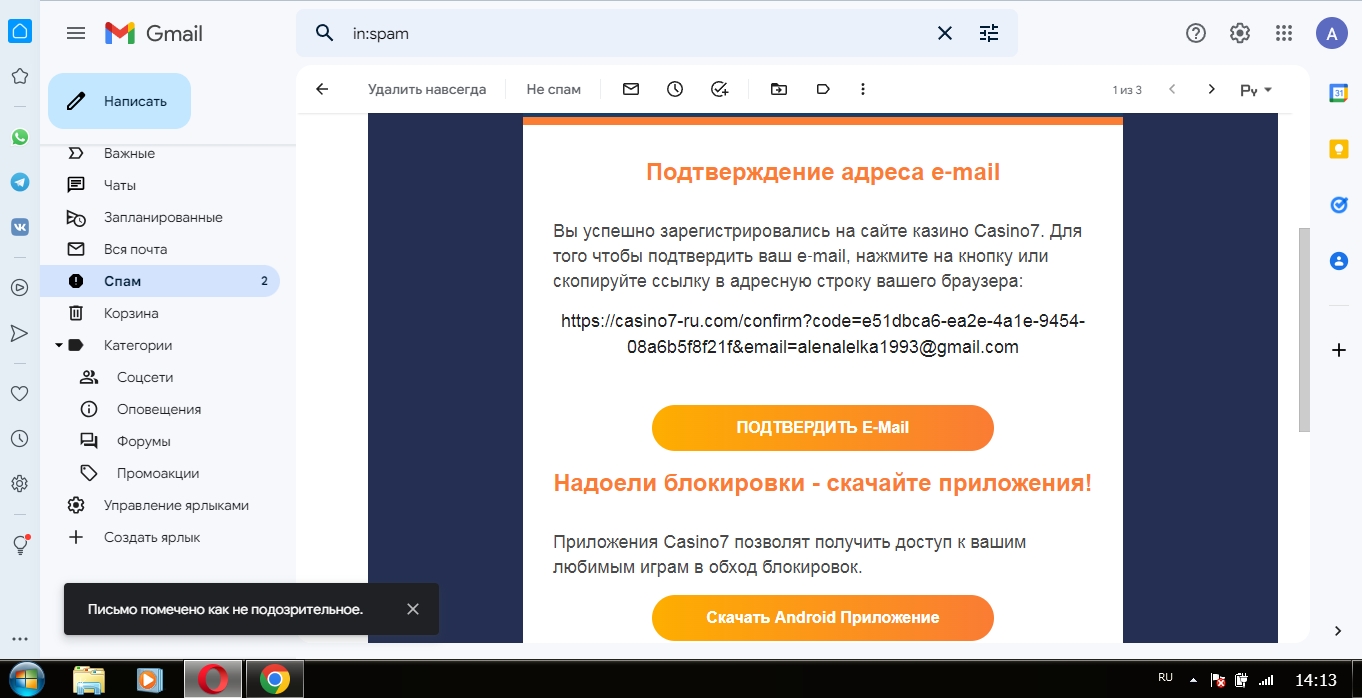The width and height of the screenshot is (1362, 698).
Task: Collapse the Categories section arrow
Action: tap(59, 345)
